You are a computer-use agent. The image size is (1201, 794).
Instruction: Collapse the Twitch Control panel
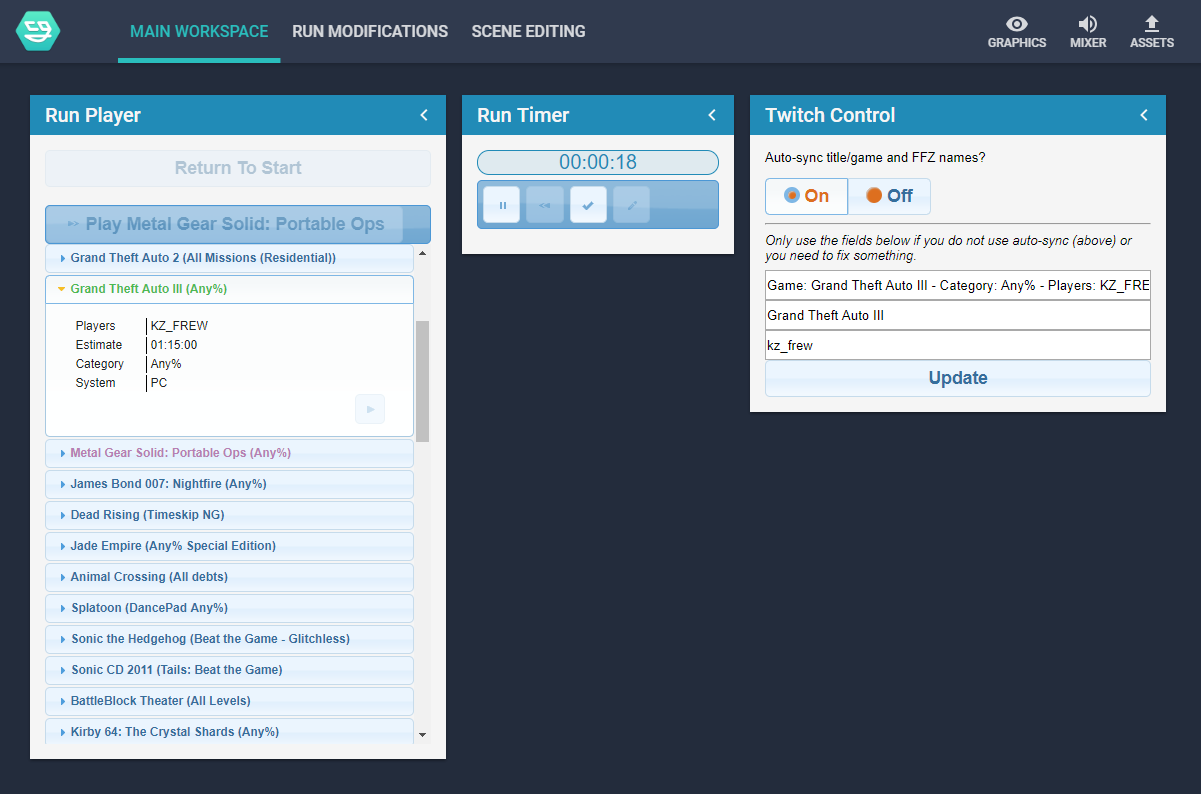point(1144,115)
